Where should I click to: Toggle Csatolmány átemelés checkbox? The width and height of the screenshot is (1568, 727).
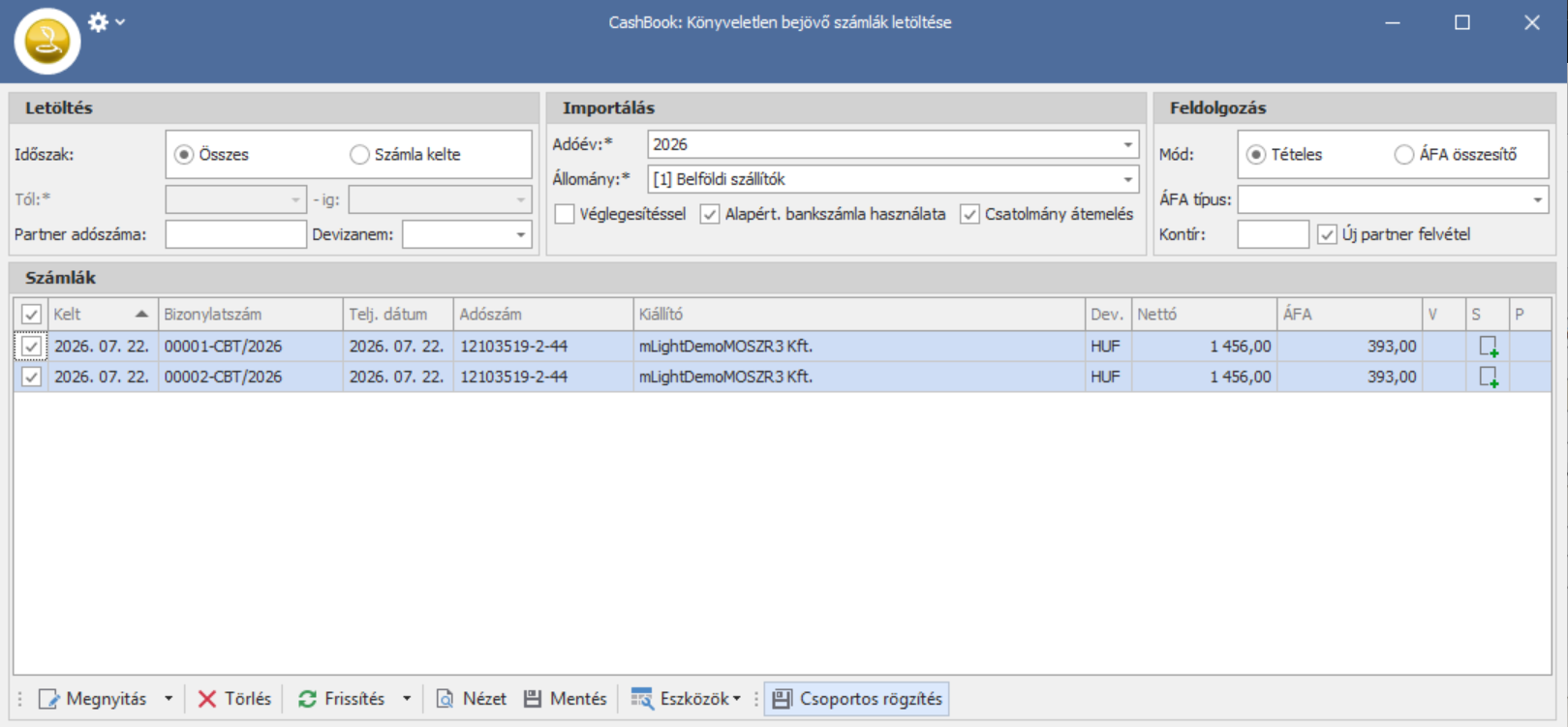pyautogui.click(x=969, y=214)
